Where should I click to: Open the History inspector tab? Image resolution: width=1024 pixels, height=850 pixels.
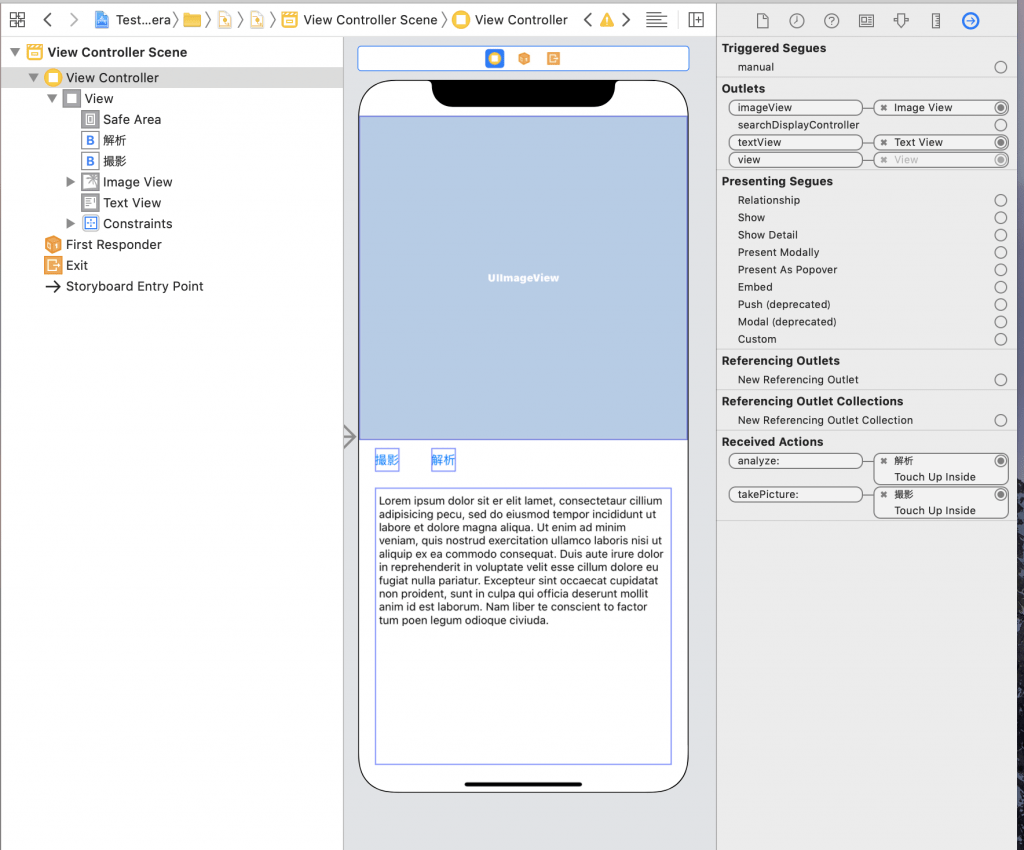pos(797,21)
